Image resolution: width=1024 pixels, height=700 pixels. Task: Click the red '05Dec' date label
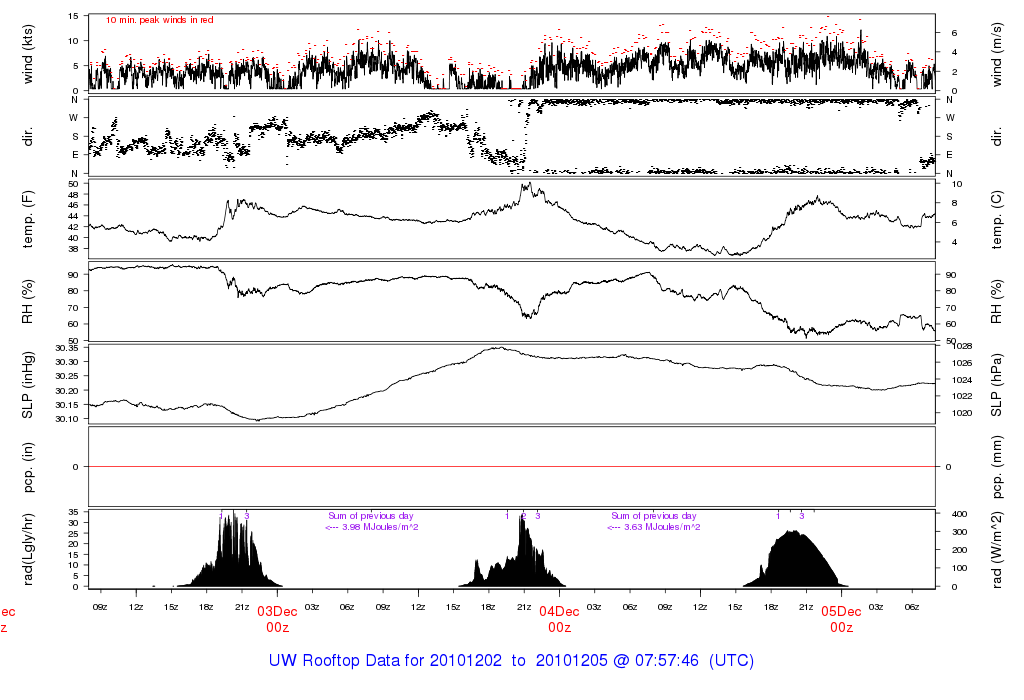(x=841, y=612)
